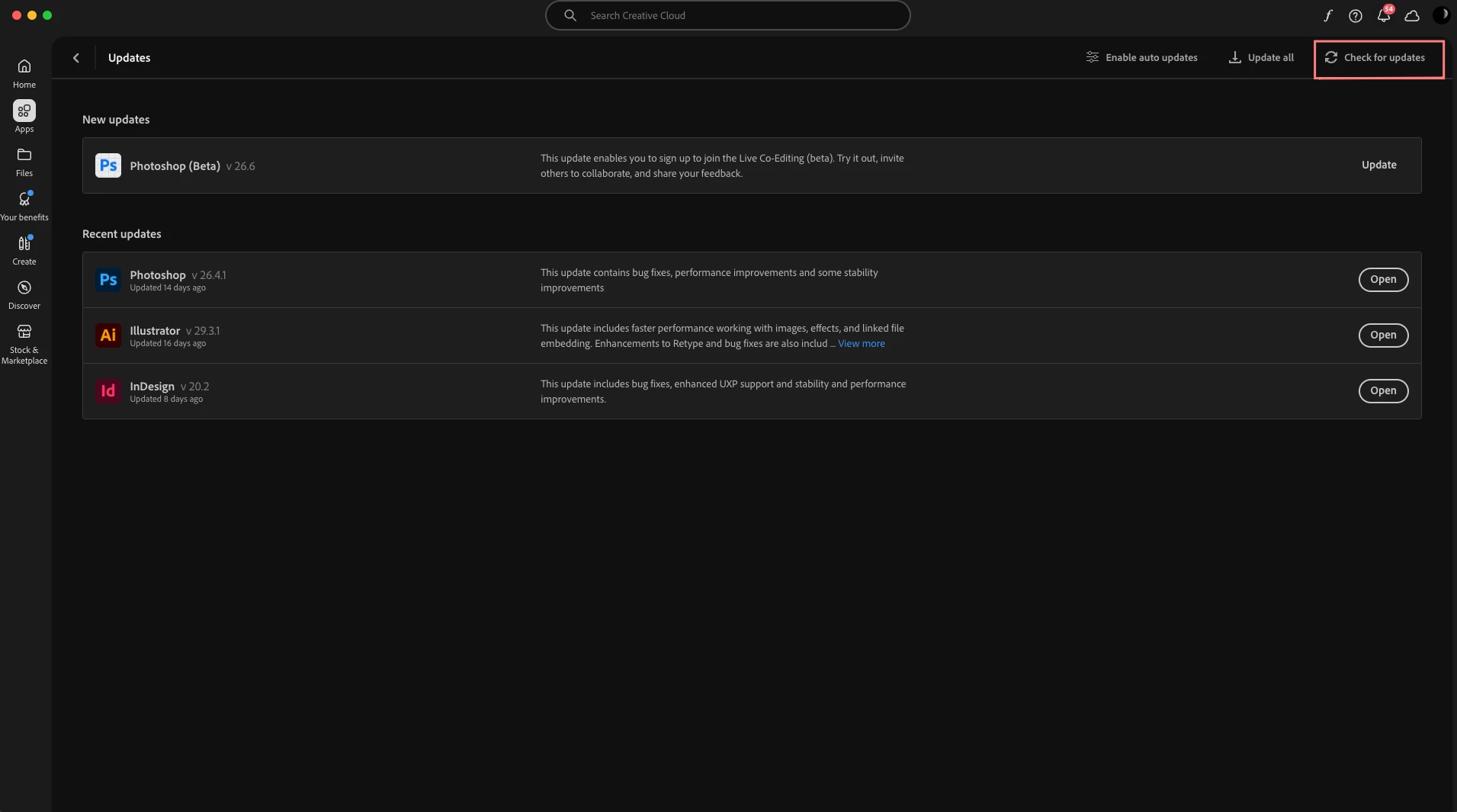Viewport: 1457px width, 812px height.
Task: Click the InDesign UXP support description
Action: click(x=724, y=392)
